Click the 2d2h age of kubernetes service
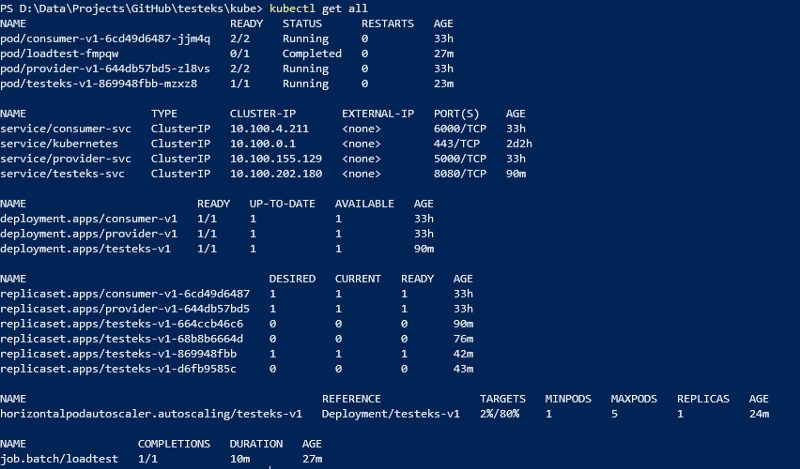Screen dimensions: 800x469 pyautogui.click(x=519, y=144)
